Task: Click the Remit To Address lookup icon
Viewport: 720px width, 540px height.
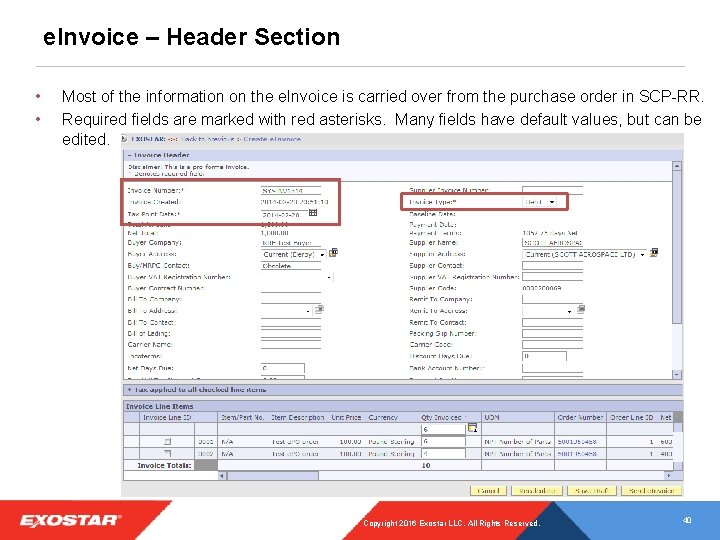Action: click(x=581, y=309)
